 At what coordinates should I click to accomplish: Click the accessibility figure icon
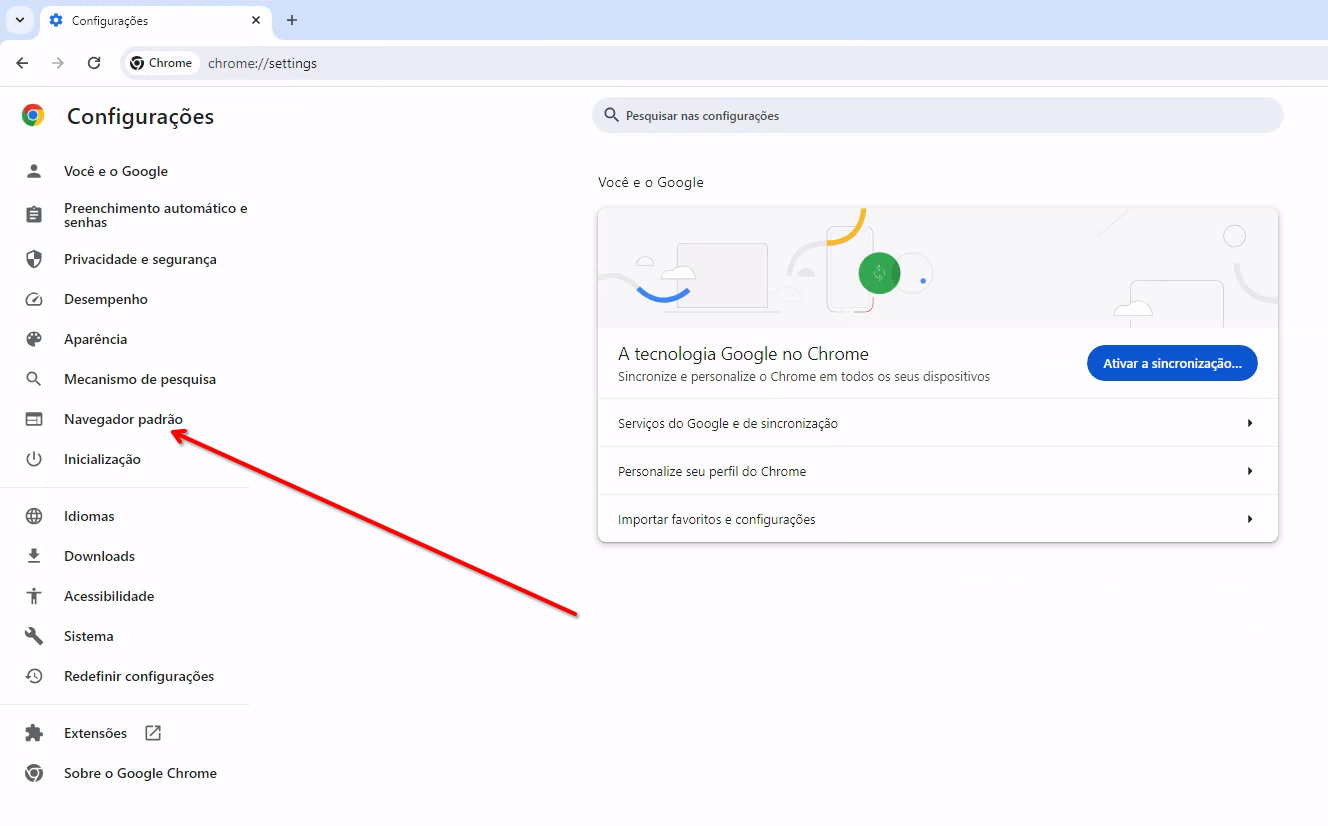(34, 596)
